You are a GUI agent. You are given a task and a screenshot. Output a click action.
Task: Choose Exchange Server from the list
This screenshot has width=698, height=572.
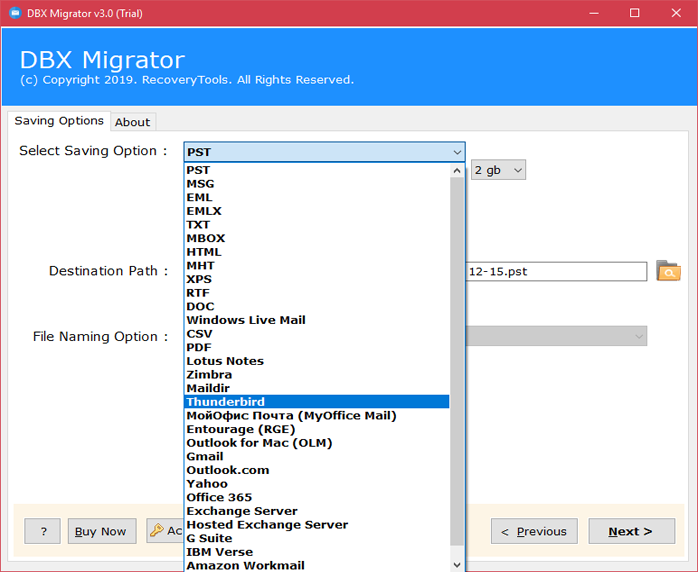[317, 511]
